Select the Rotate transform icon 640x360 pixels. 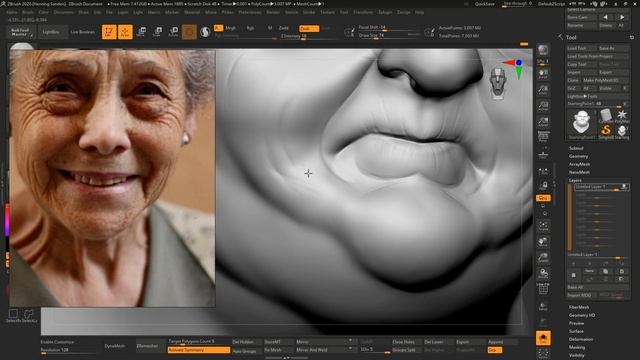coord(173,32)
